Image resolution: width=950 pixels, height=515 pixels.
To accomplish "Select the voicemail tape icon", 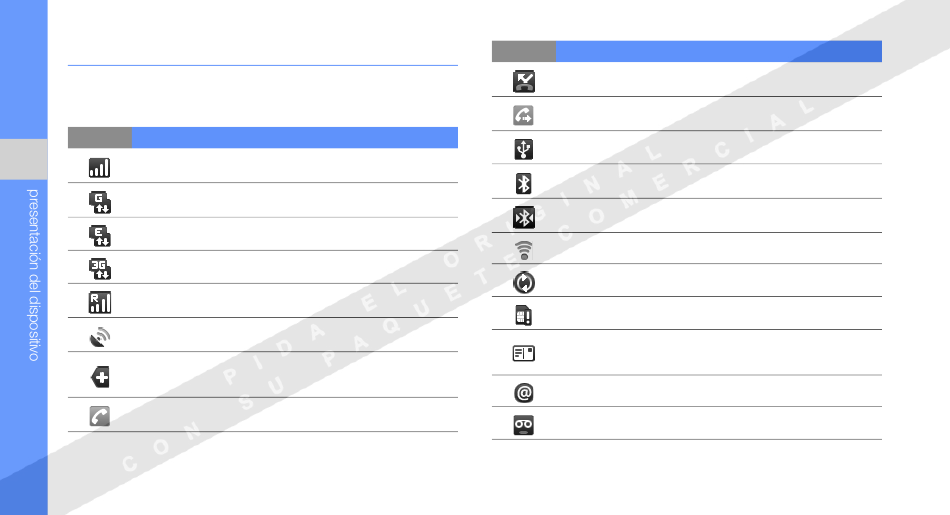I will point(523,425).
